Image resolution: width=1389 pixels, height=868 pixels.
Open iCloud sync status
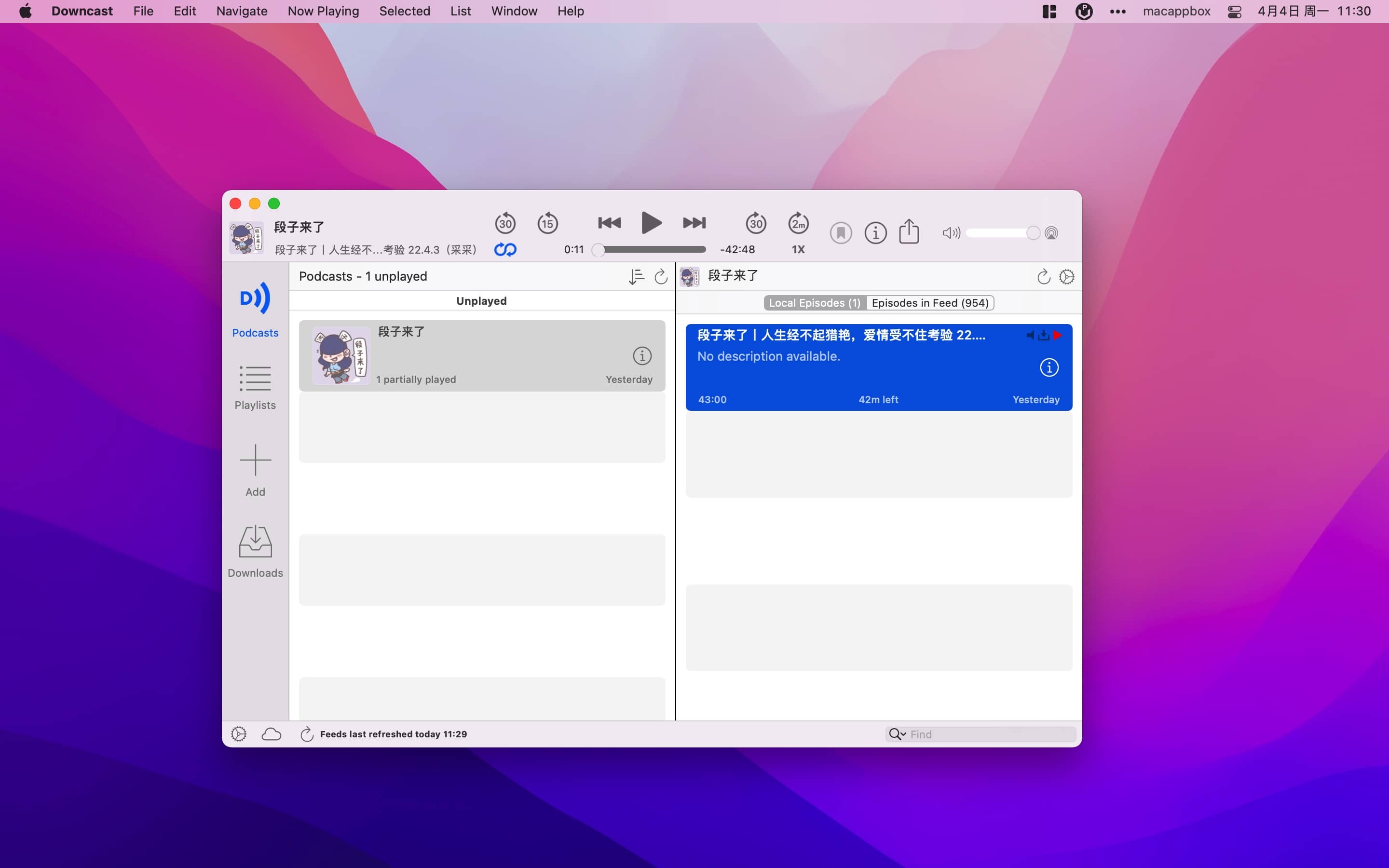point(271,733)
